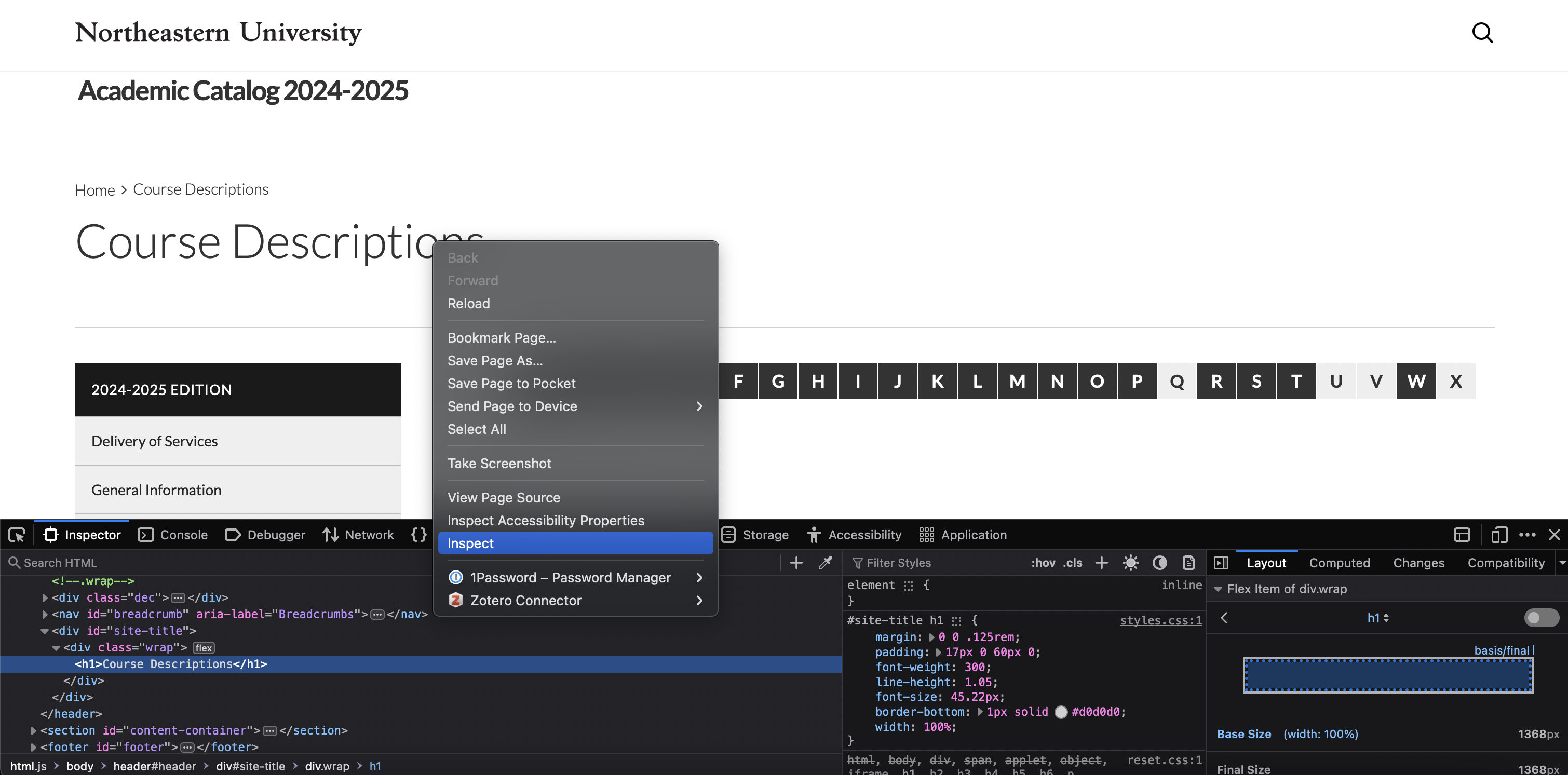Activate the element picker icon
1568x775 pixels.
[x=17, y=535]
